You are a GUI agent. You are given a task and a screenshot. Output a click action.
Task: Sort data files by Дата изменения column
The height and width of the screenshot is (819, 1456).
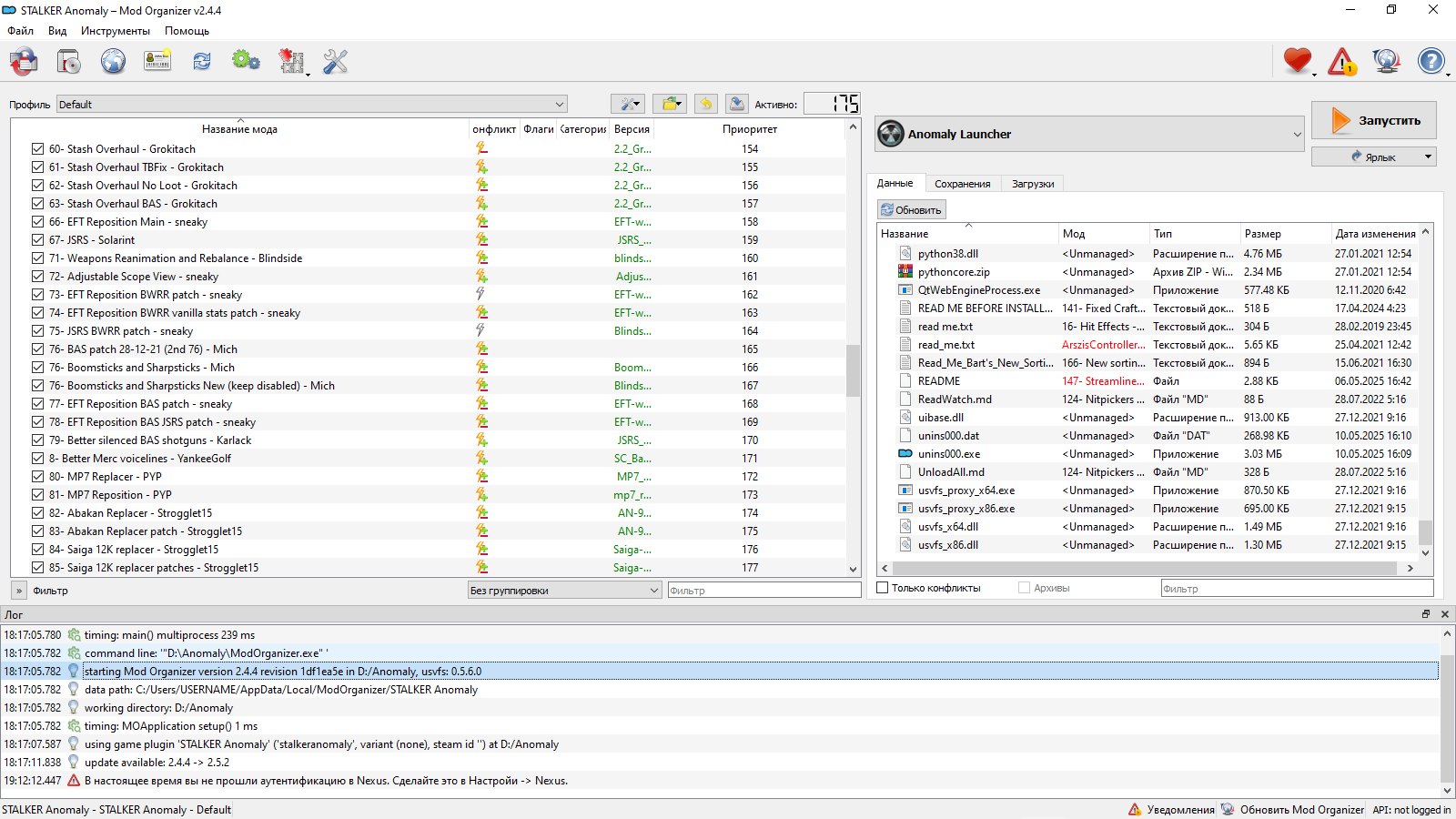point(1374,233)
